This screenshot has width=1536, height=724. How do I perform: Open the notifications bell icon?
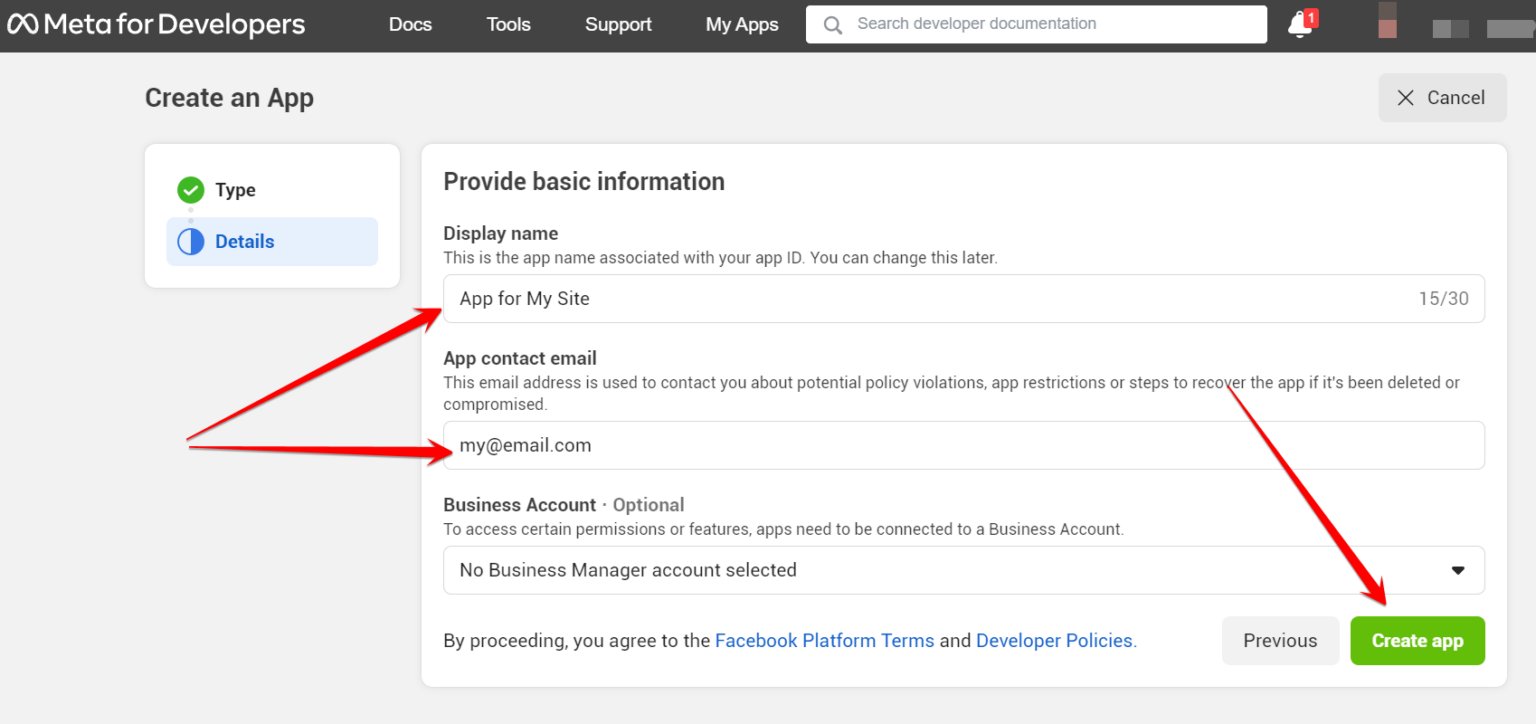(1300, 24)
